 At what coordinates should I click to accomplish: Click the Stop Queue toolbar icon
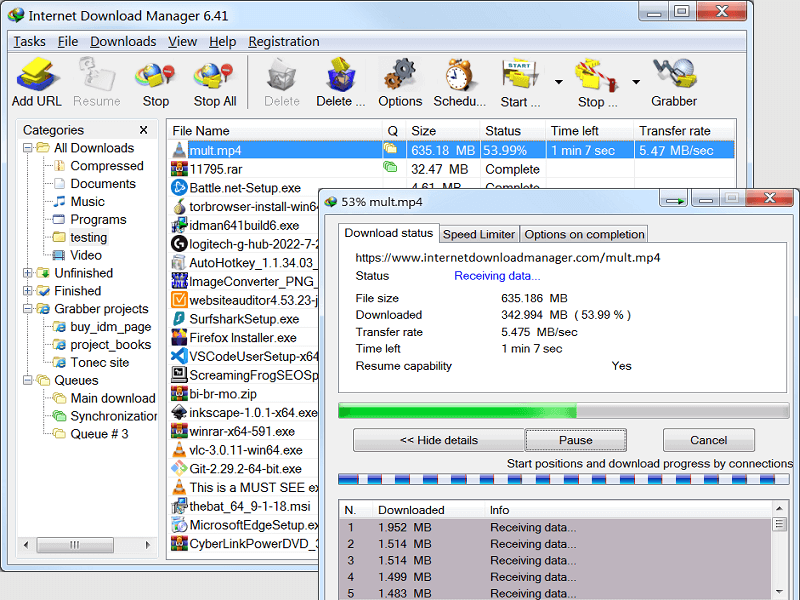pos(595,75)
